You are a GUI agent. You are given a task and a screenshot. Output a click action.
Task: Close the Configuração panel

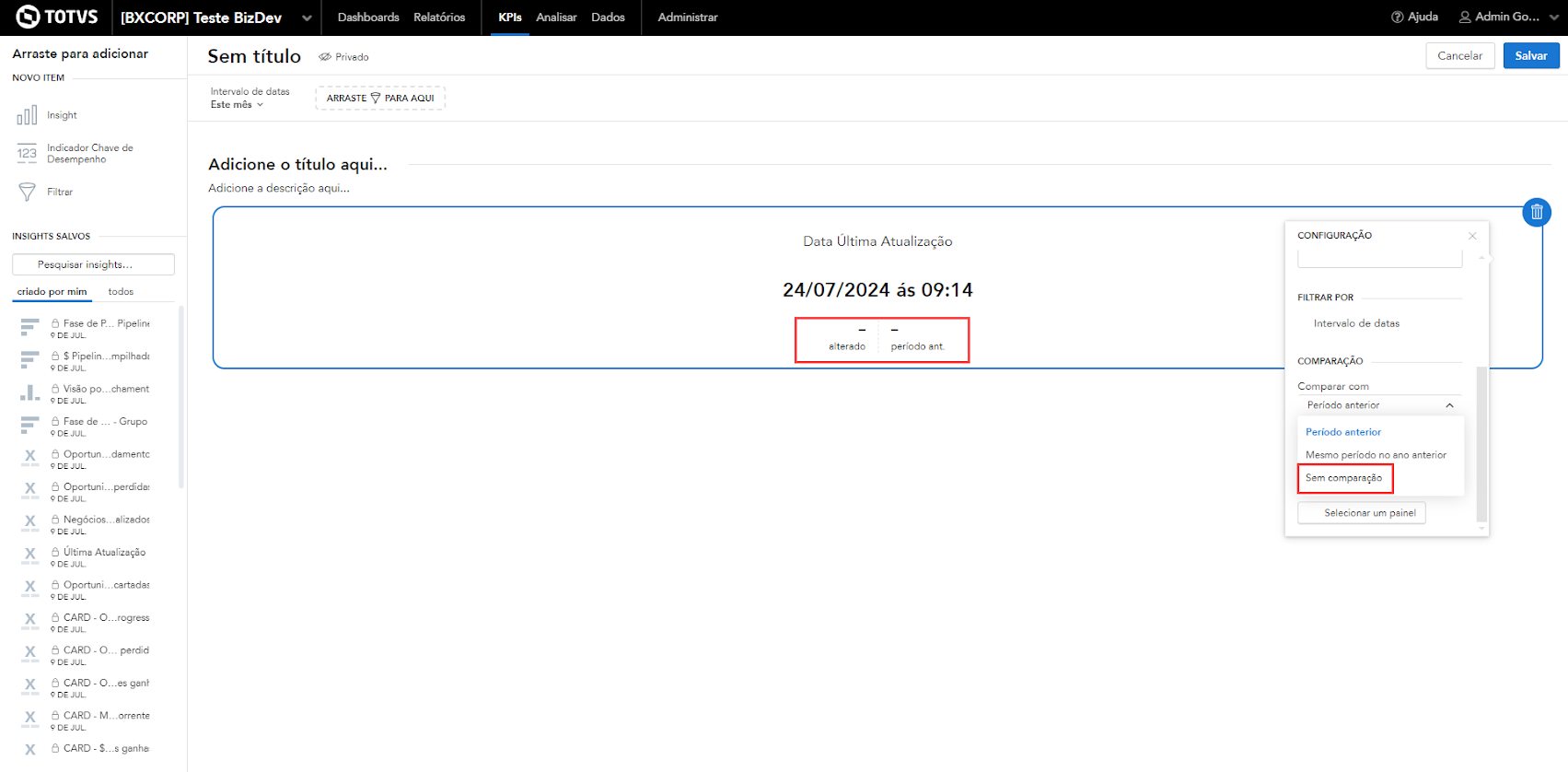coord(1472,236)
